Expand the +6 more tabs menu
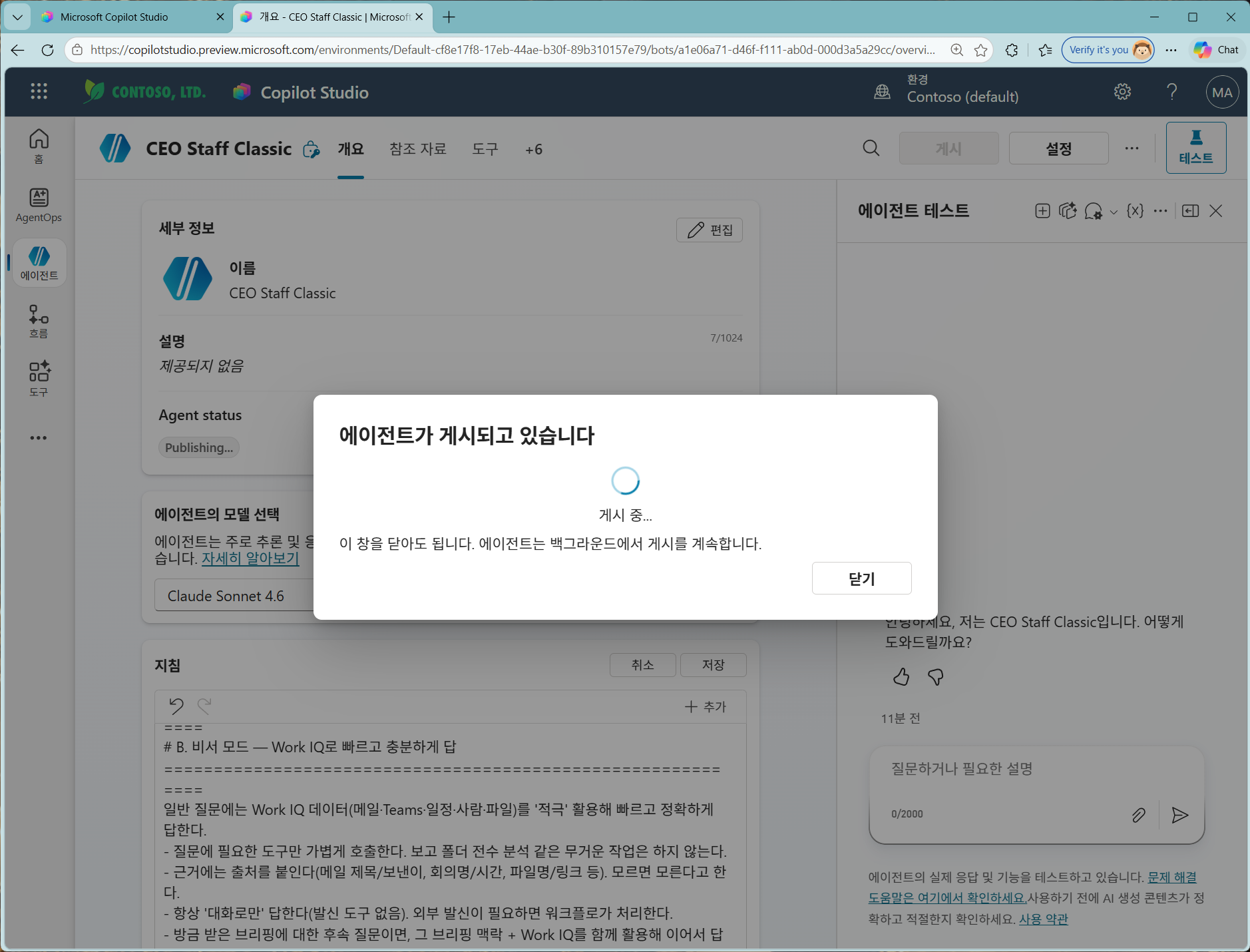 tap(533, 149)
